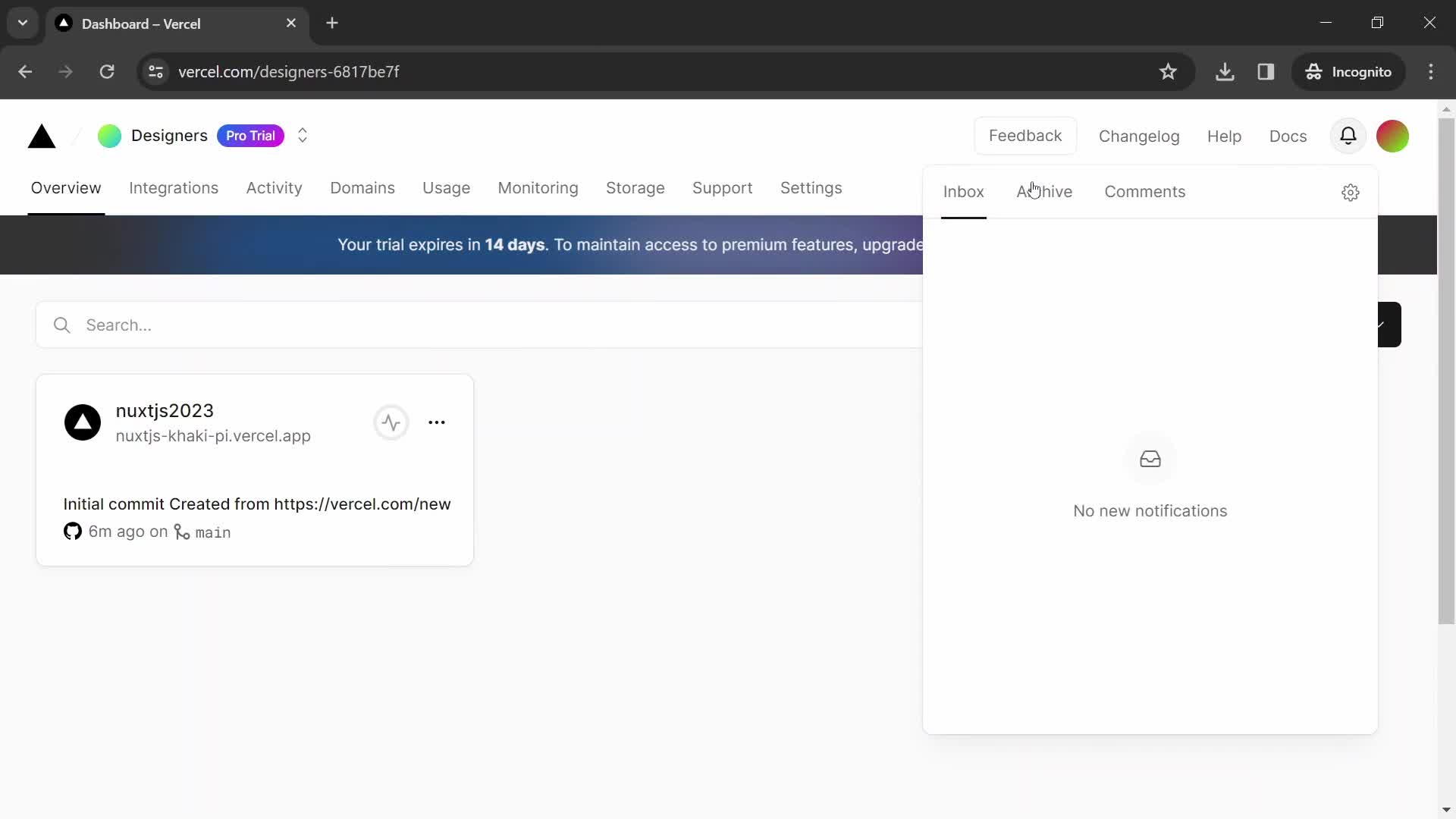This screenshot has height=819, width=1456.
Task: Switch to the Comments tab in notifications
Action: (1144, 191)
